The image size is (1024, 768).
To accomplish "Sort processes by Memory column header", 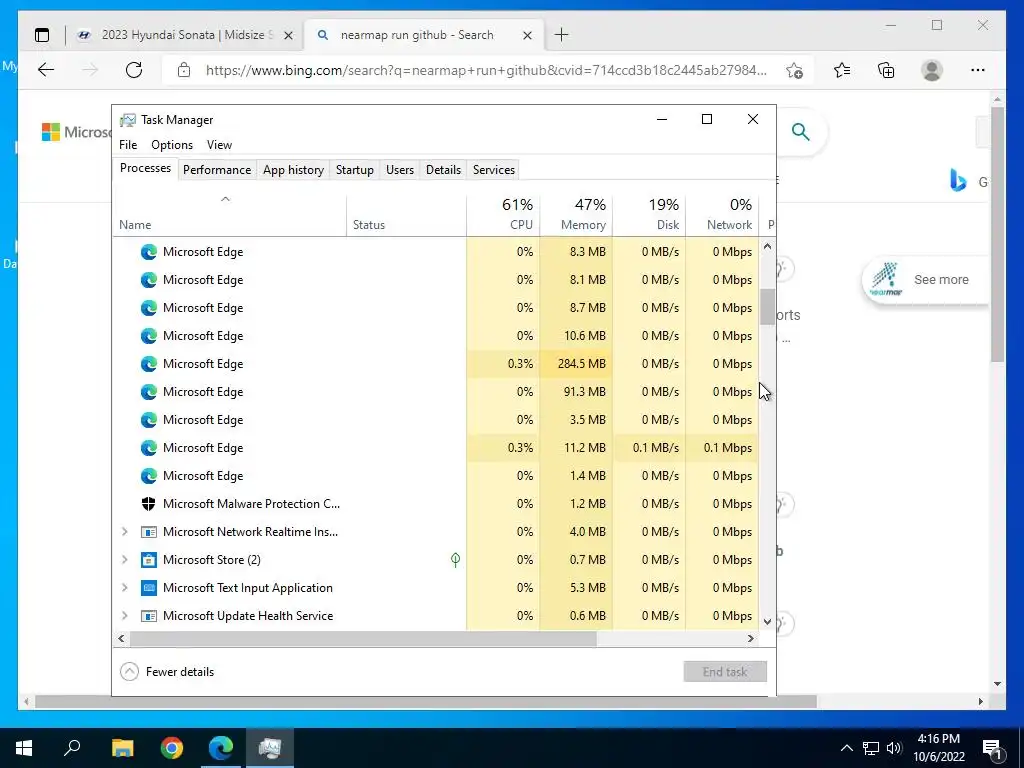I will coord(576,216).
